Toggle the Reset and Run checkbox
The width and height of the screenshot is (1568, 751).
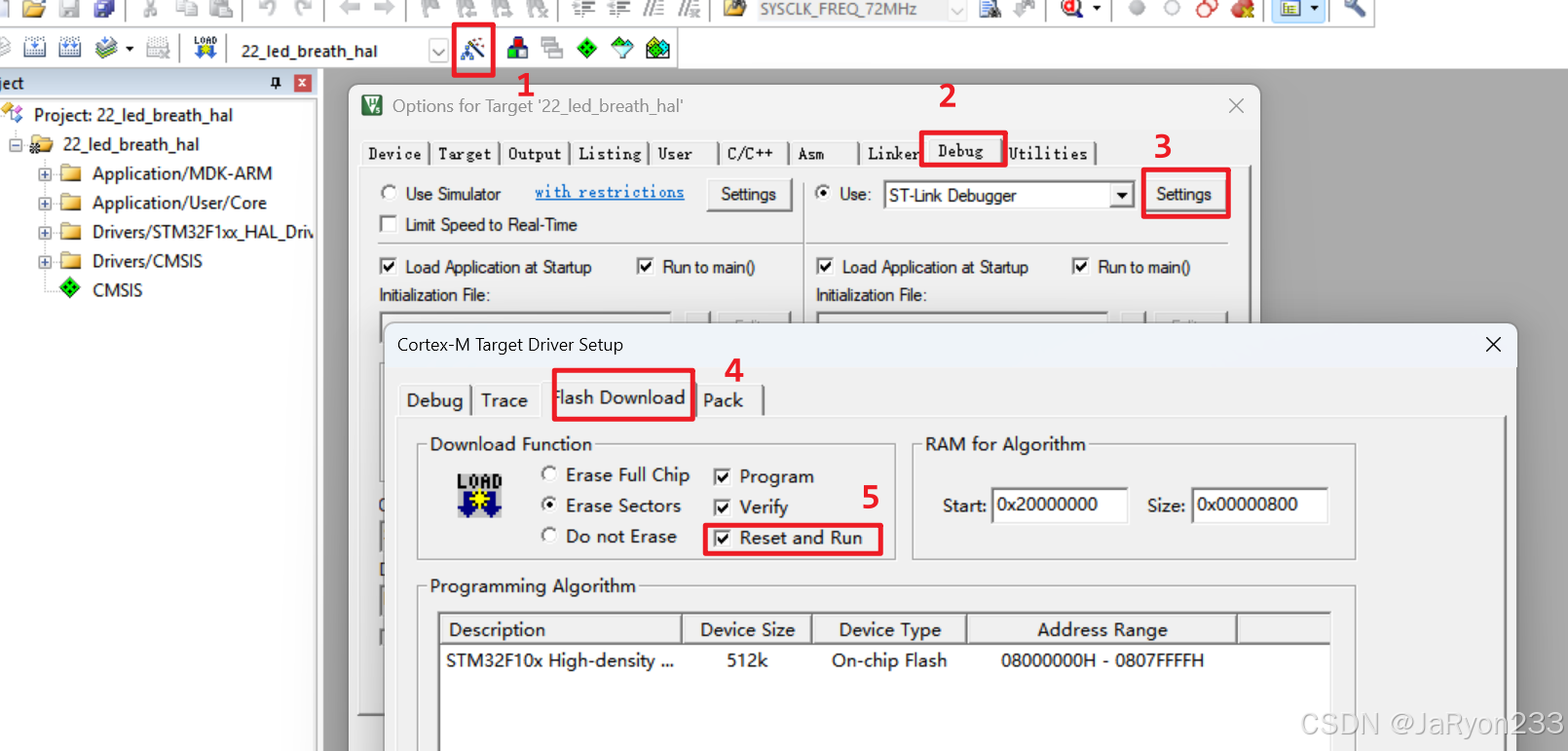(722, 538)
